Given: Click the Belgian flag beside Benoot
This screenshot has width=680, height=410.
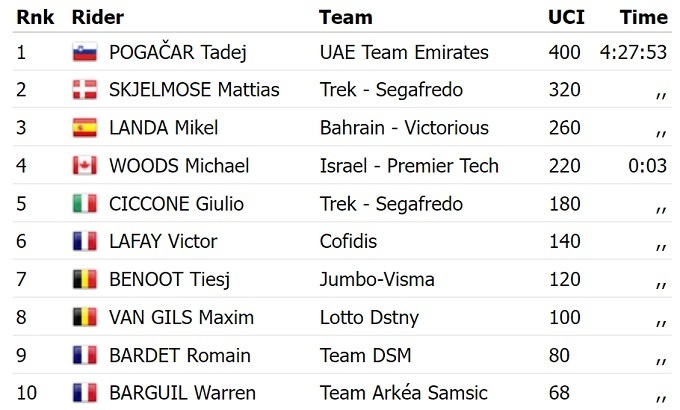Looking at the screenshot, I should (x=84, y=280).
